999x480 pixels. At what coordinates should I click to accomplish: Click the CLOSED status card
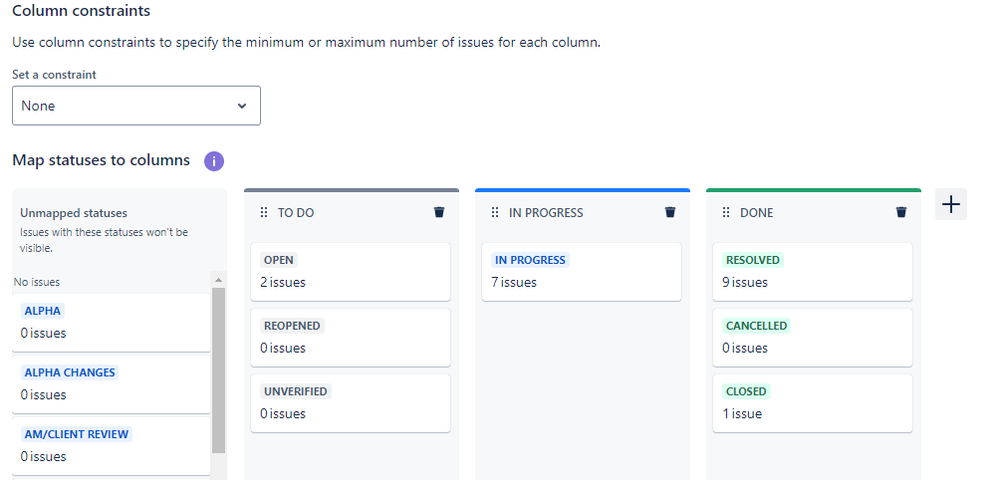[812, 402]
